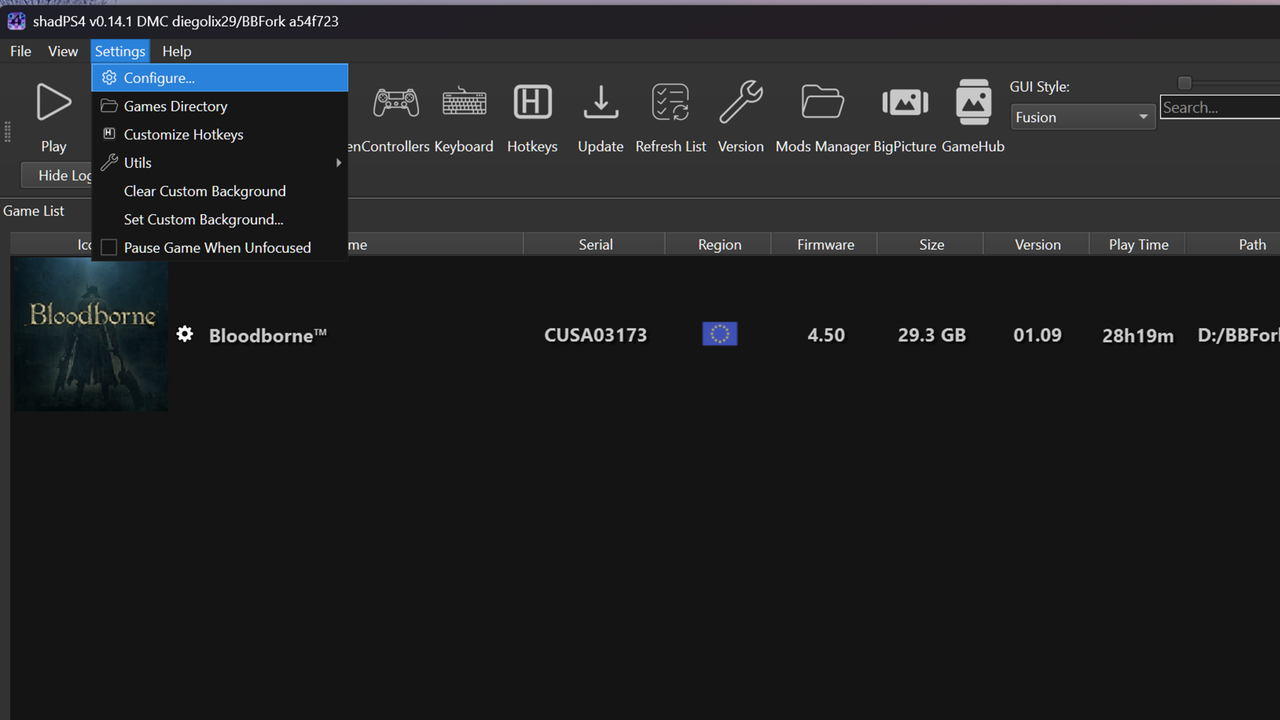Sort game list by Region column

[x=719, y=245]
